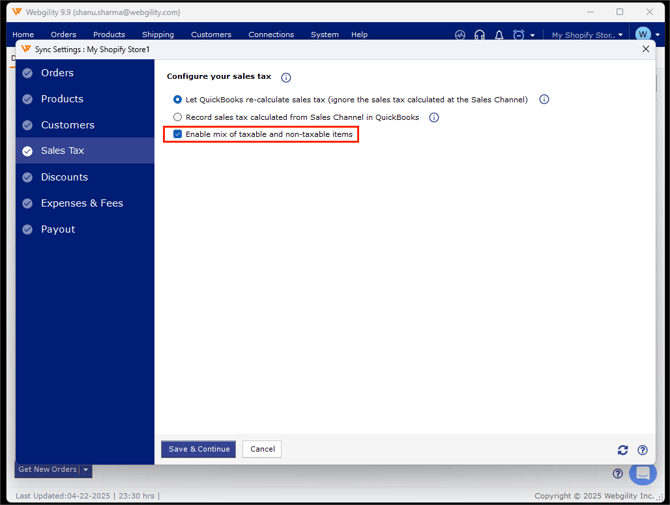Screen dimensions: 670x505
Task: Expand the My Shopify Store dropdown
Action: pyautogui.click(x=587, y=35)
